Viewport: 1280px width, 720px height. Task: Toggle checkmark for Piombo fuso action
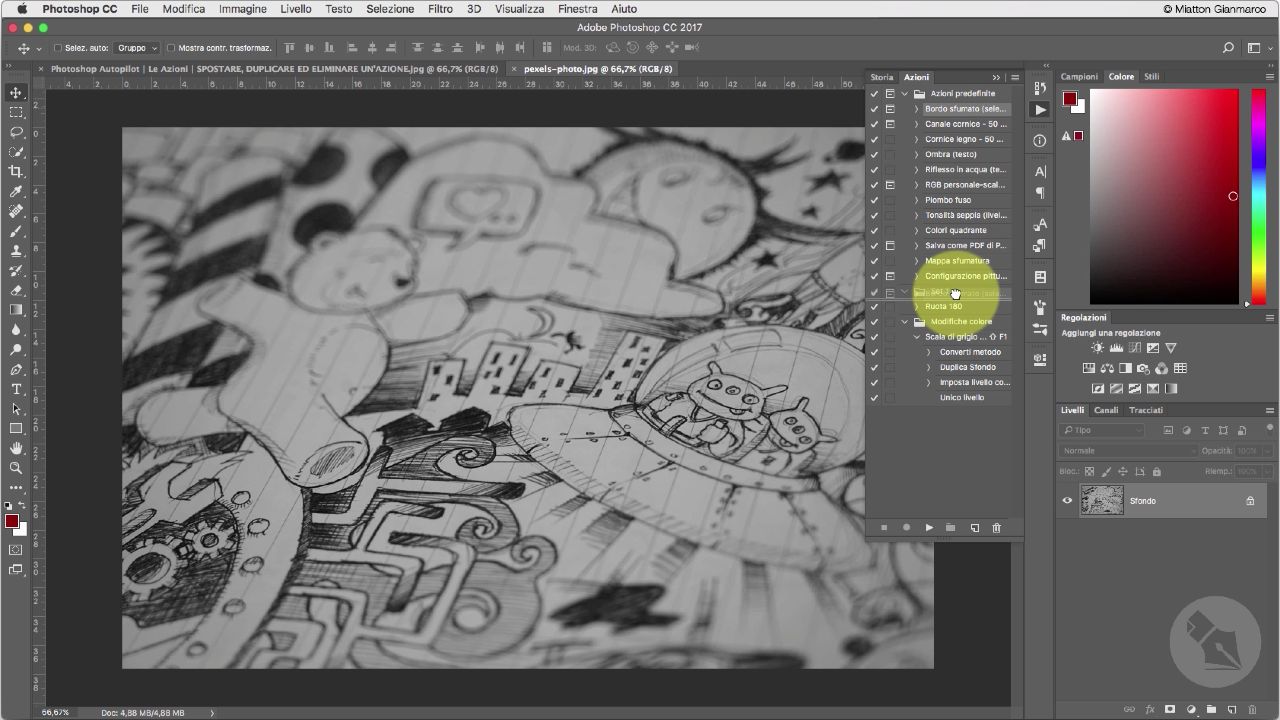pos(874,200)
